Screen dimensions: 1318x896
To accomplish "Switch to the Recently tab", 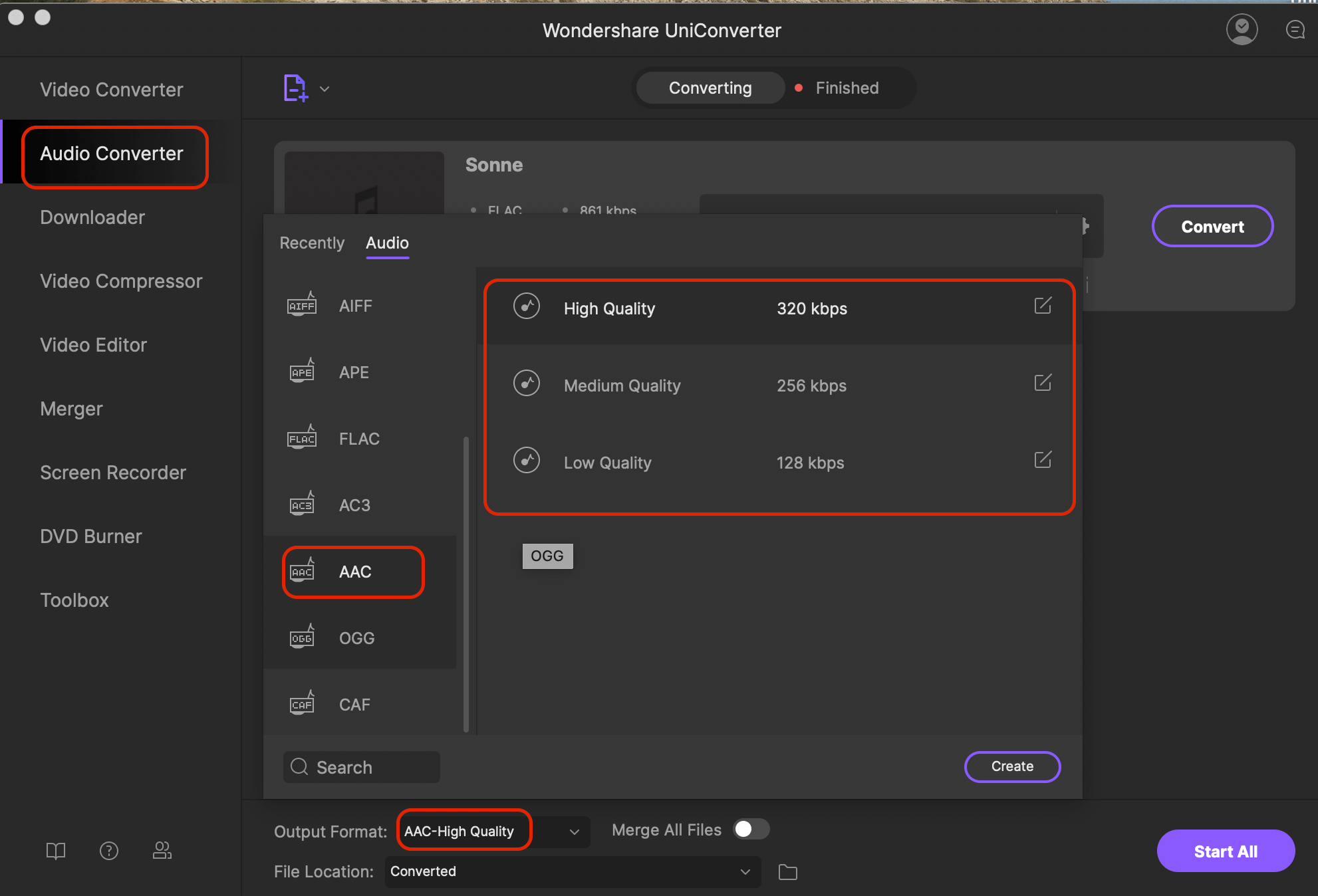I will pyautogui.click(x=312, y=242).
